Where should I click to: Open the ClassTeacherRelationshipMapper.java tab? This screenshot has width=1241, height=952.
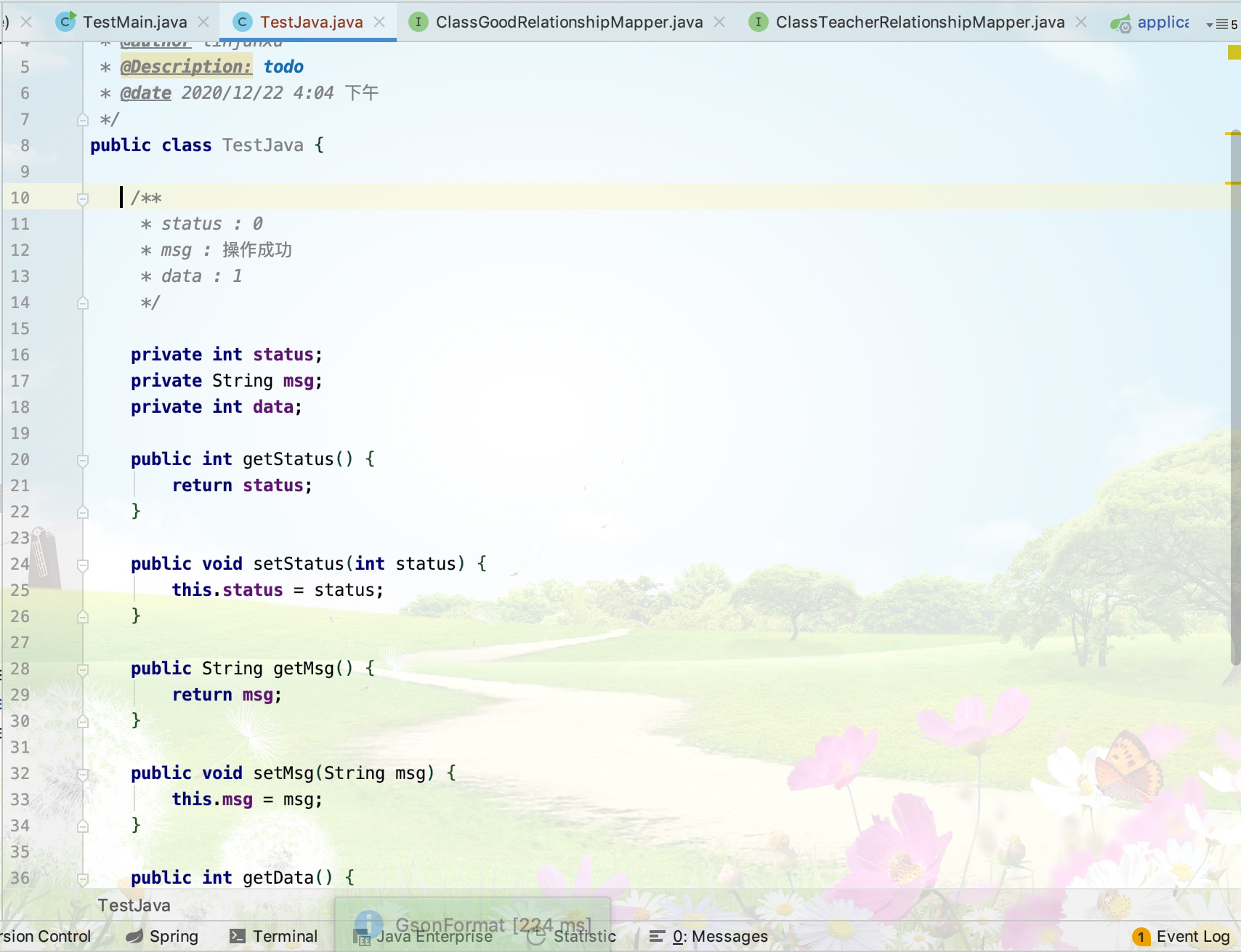coord(920,23)
